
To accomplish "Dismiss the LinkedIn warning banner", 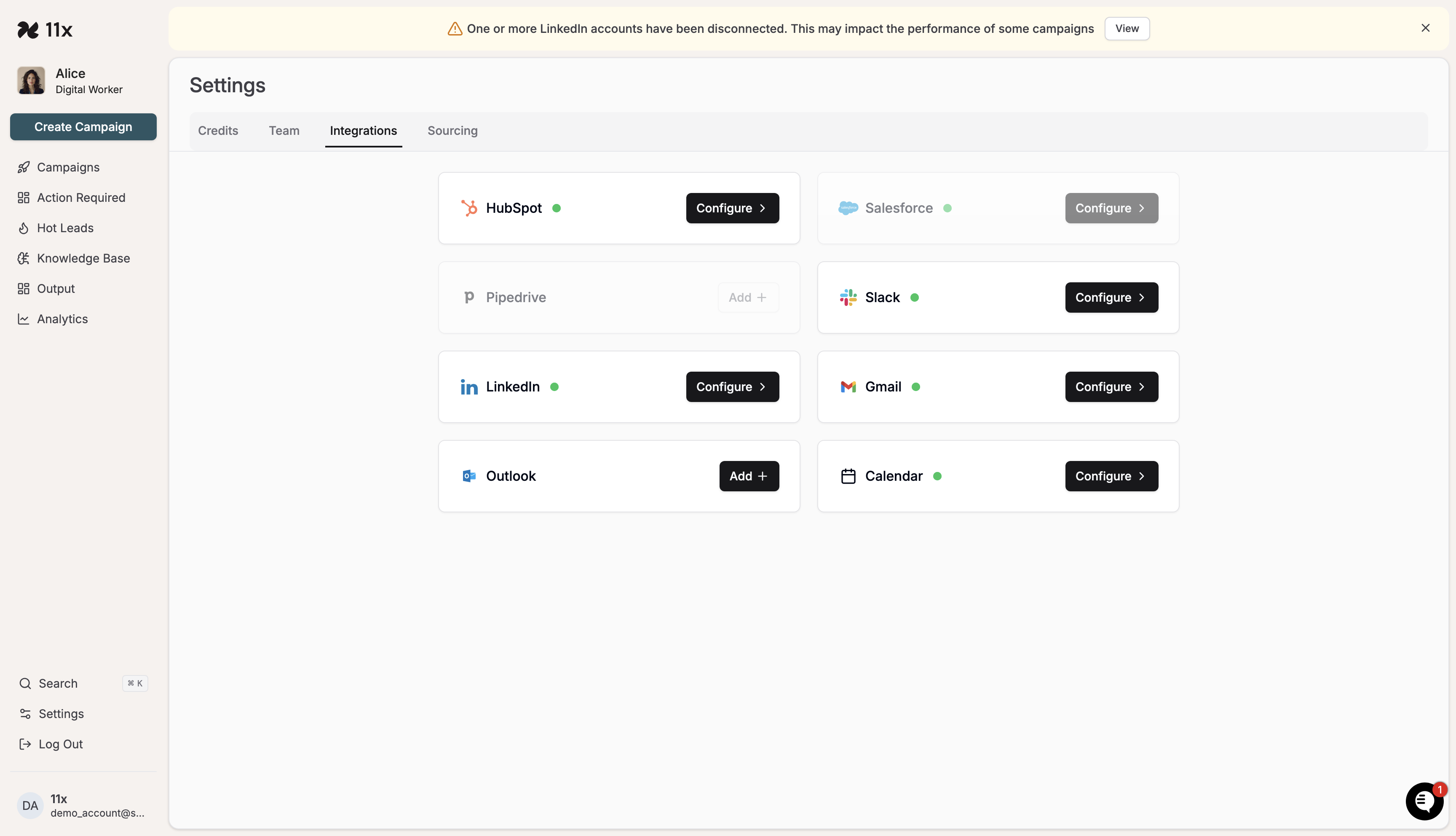I will point(1426,27).
